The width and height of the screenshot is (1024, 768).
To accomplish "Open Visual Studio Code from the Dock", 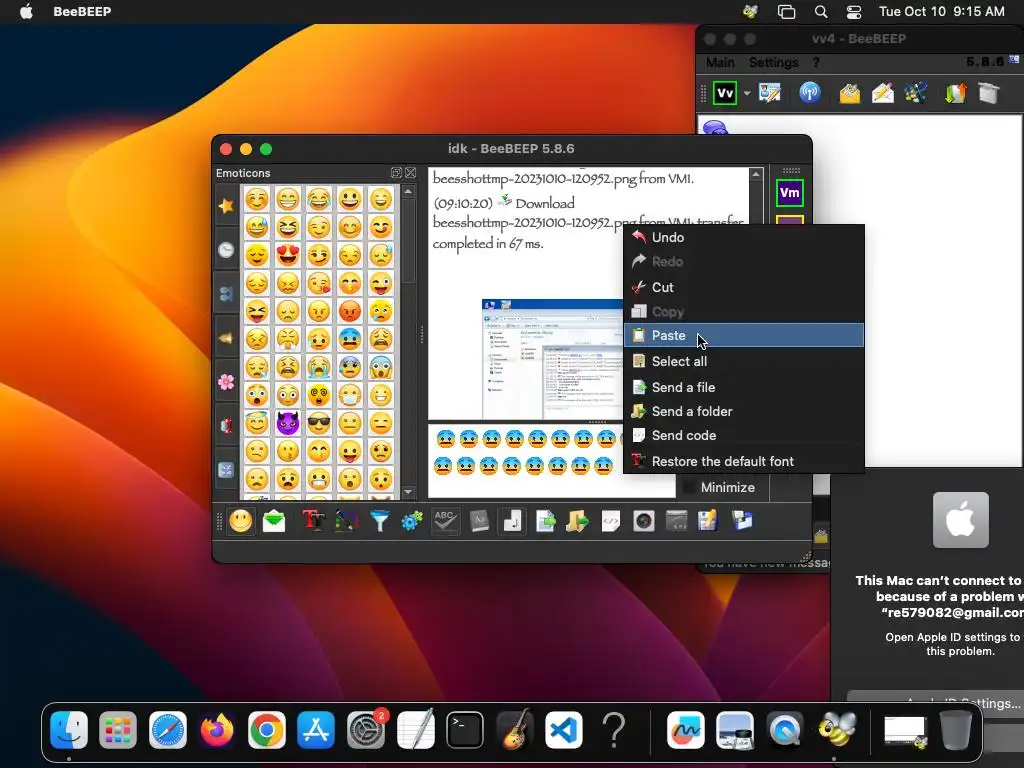I will (x=564, y=729).
